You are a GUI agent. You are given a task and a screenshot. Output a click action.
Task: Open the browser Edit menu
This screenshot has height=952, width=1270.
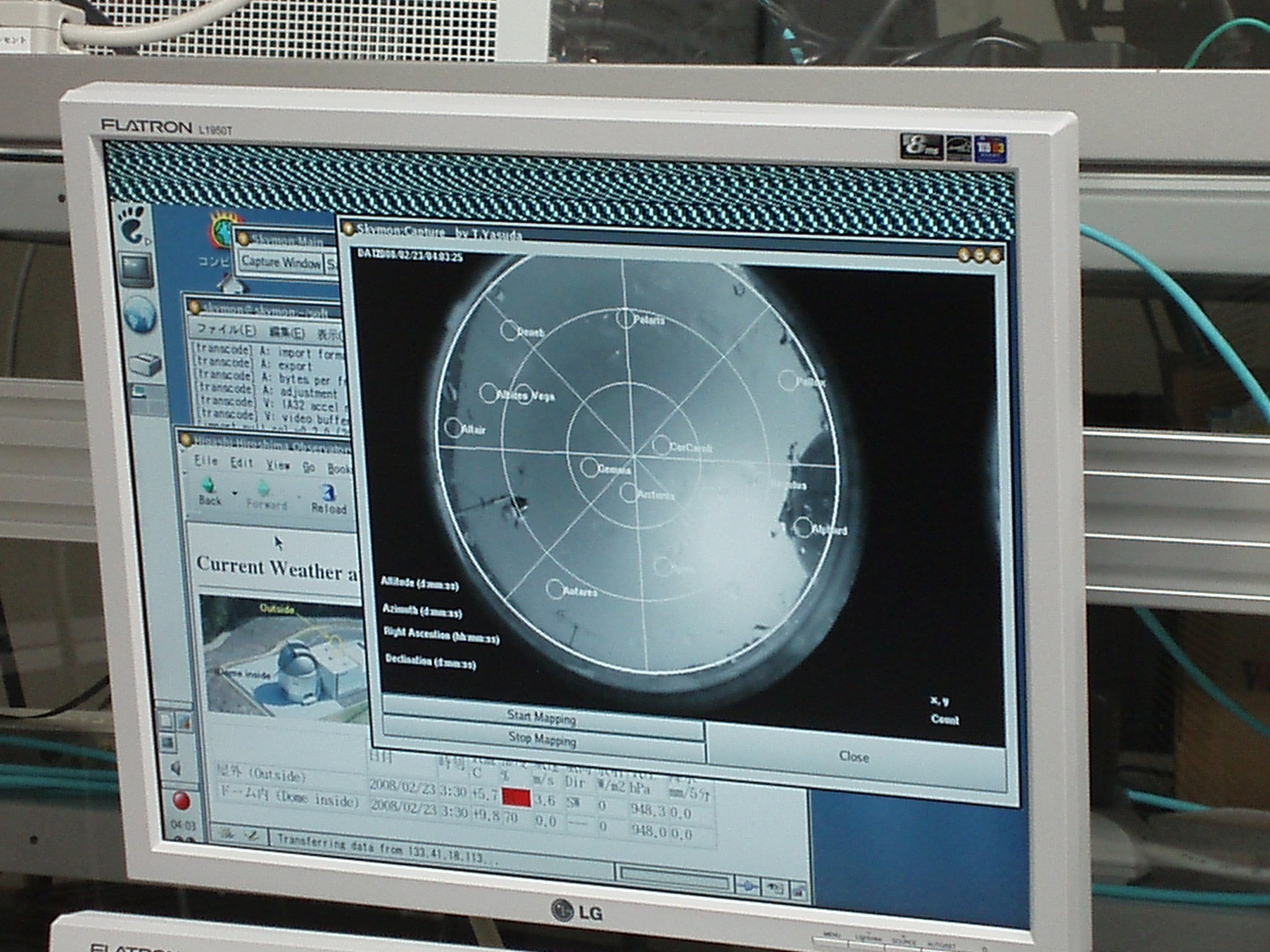[241, 463]
